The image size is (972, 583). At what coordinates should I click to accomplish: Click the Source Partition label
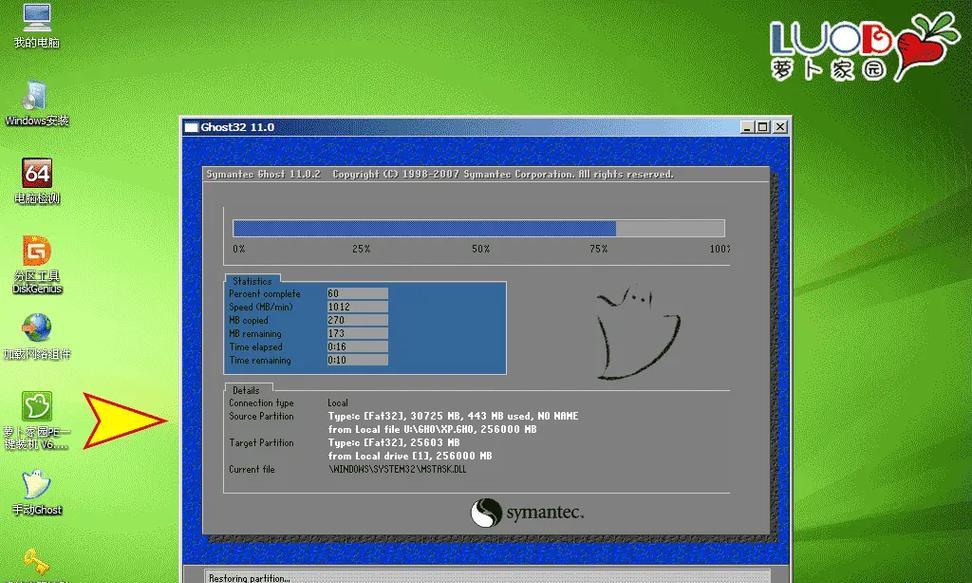[x=261, y=416]
